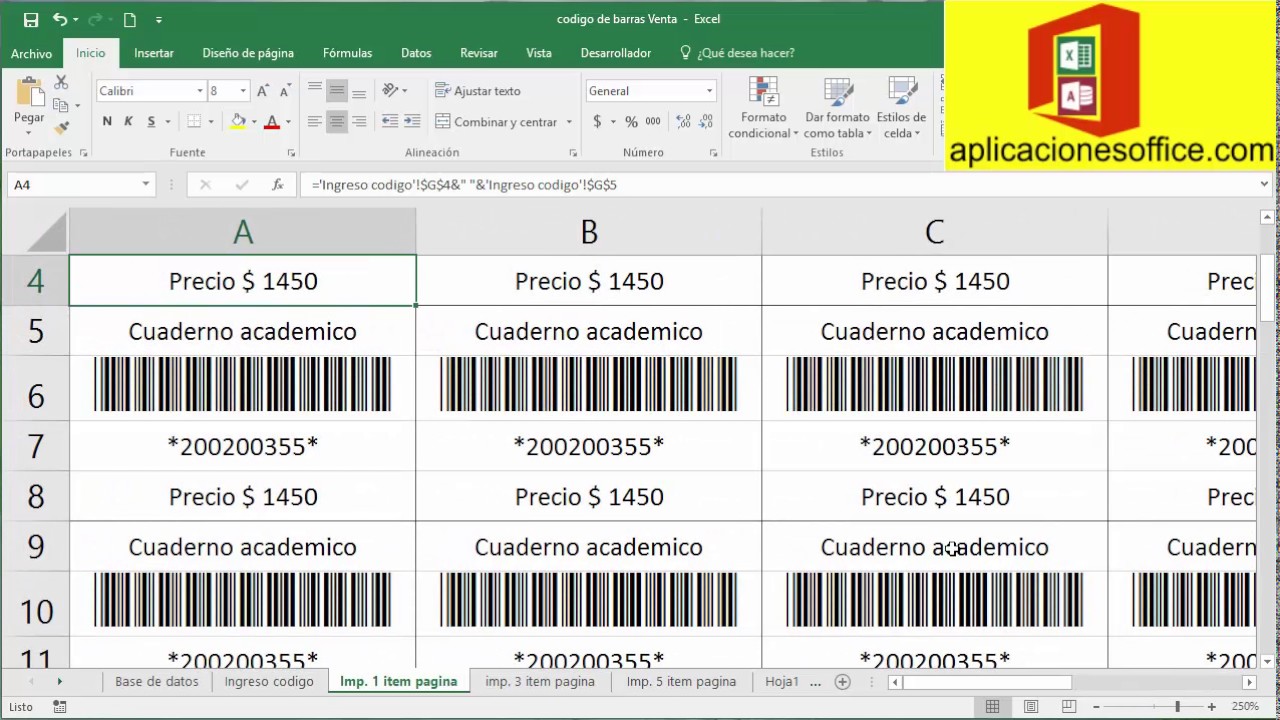Apply accounting dollar number format
Viewport: 1280px width, 720px height.
click(597, 121)
